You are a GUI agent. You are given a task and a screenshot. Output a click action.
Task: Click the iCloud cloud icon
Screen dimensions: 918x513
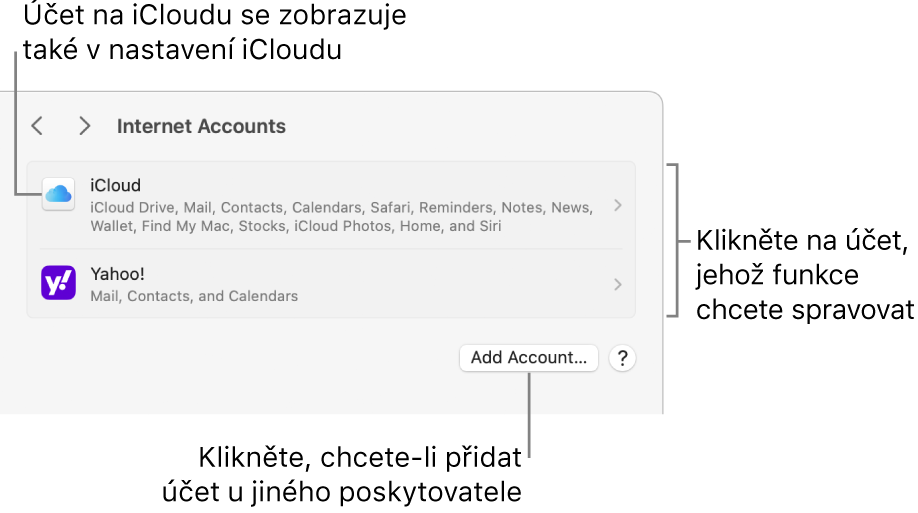tap(58, 194)
